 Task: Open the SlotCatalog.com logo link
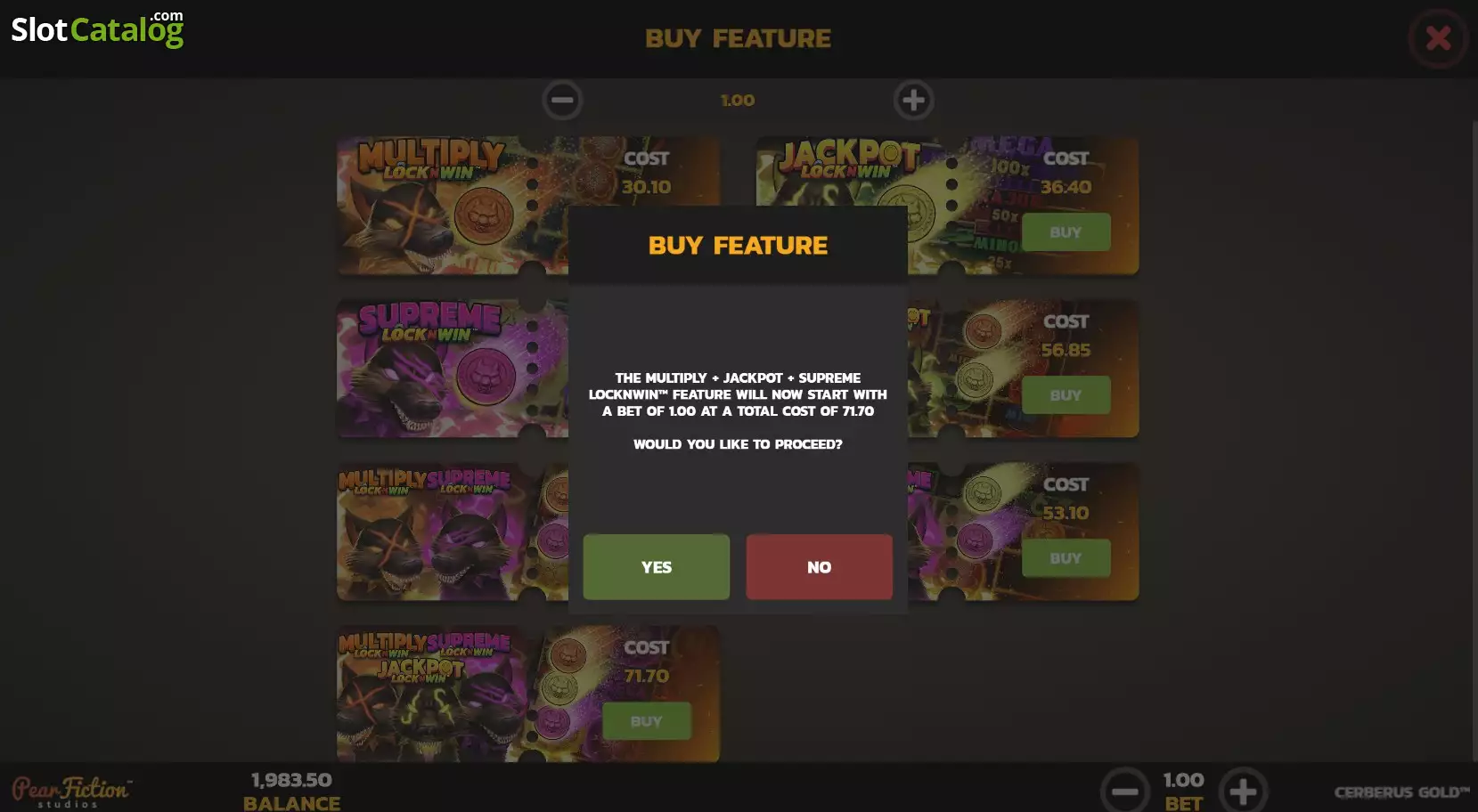pyautogui.click(x=97, y=28)
